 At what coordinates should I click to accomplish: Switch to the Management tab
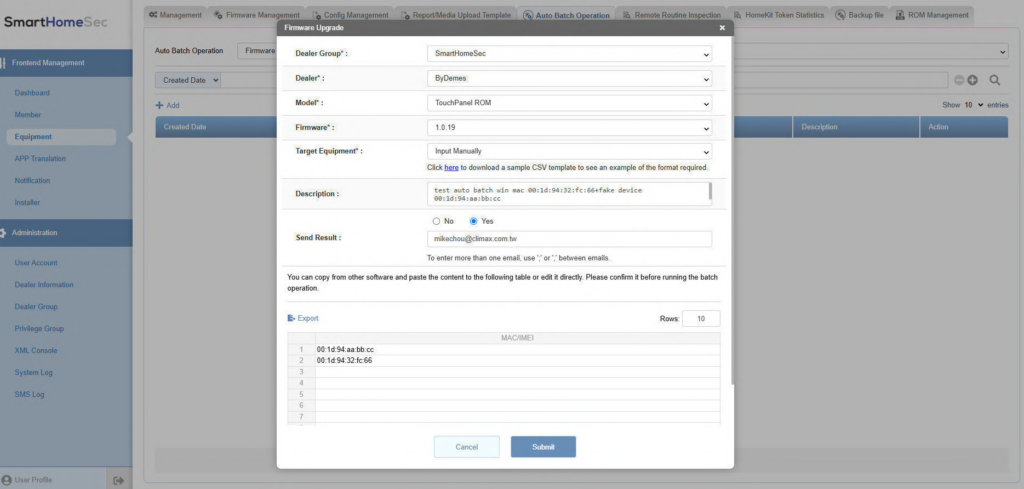[175, 15]
